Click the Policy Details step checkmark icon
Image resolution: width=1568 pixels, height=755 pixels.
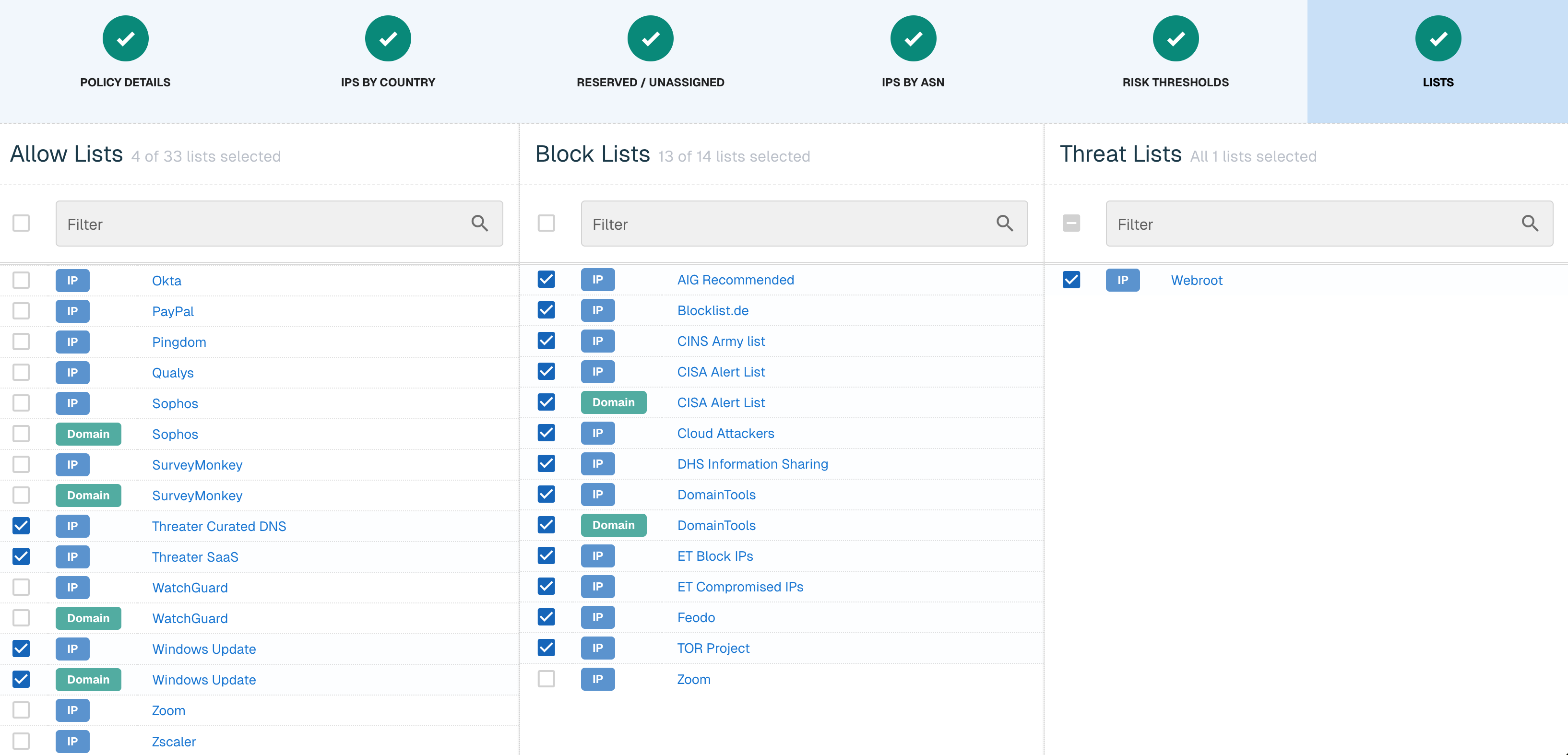(125, 38)
